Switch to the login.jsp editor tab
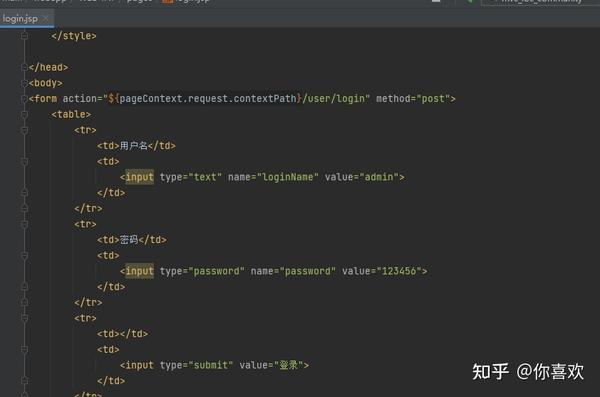 20,18
